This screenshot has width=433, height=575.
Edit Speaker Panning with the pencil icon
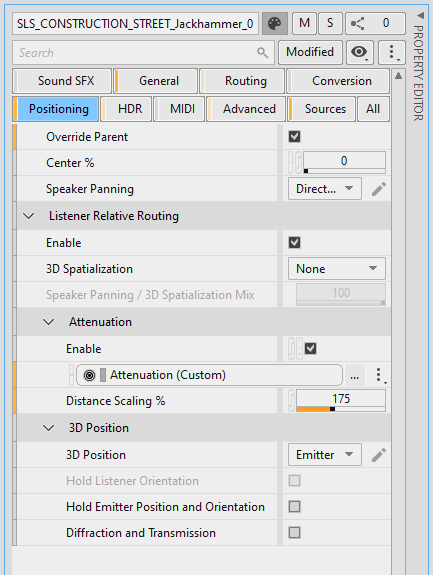tap(378, 189)
